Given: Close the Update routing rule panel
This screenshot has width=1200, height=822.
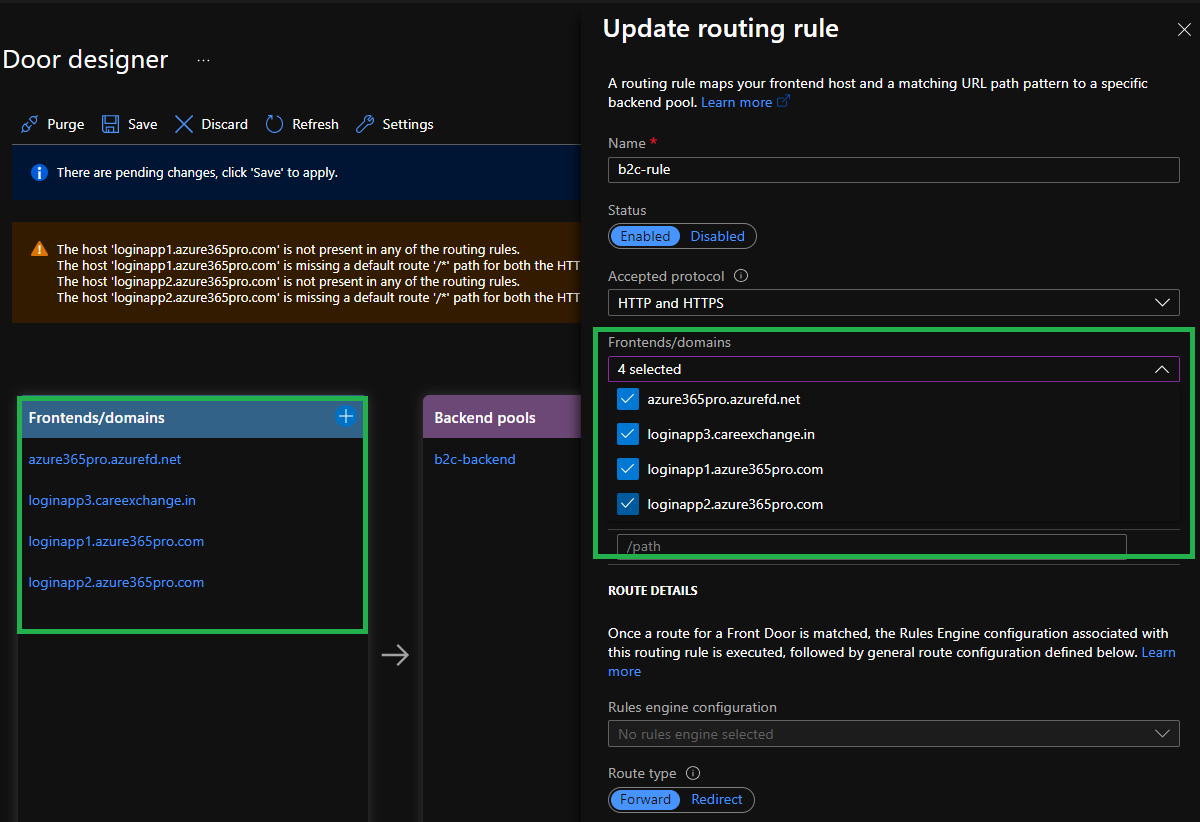Looking at the screenshot, I should (x=1184, y=30).
